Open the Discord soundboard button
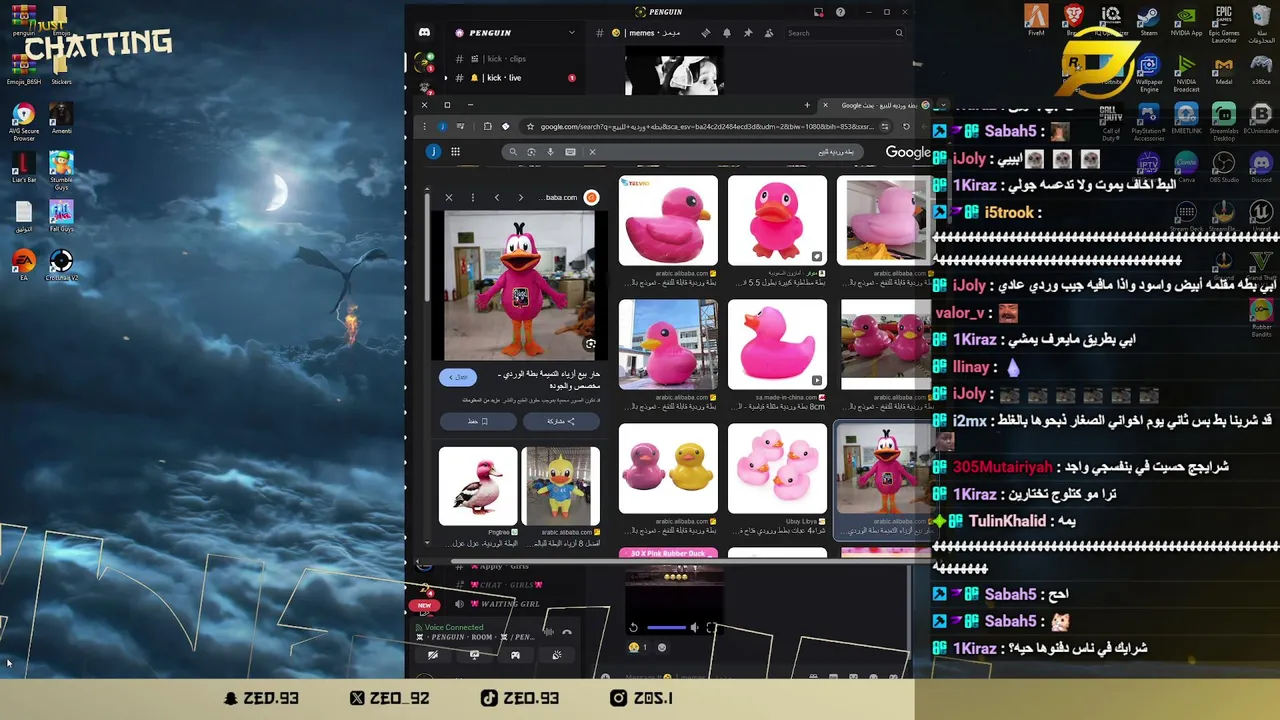This screenshot has width=1280, height=720. 556,655
